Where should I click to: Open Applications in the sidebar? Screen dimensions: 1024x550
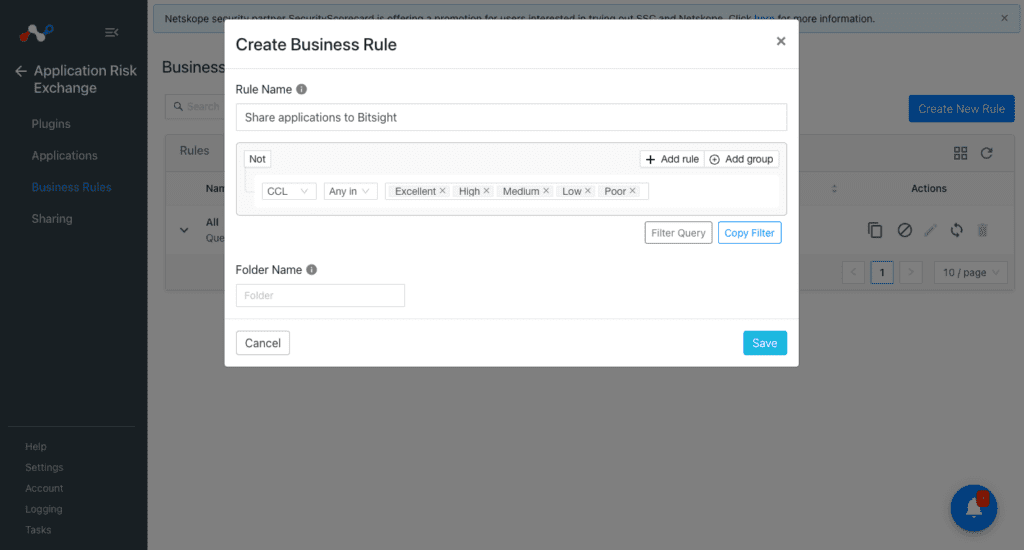click(x=65, y=155)
